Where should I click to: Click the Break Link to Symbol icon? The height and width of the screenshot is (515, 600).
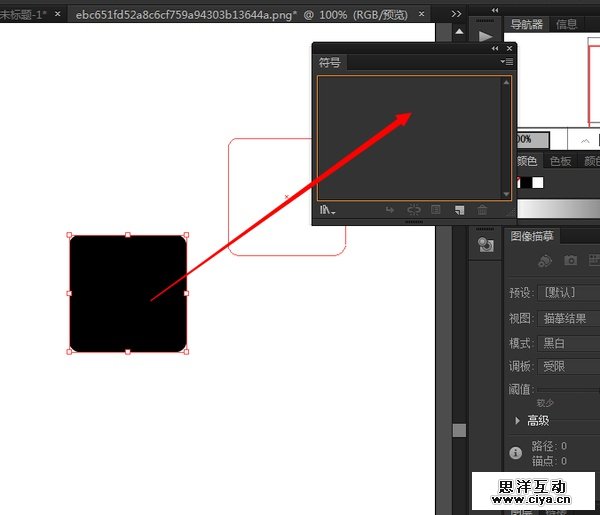(x=414, y=210)
